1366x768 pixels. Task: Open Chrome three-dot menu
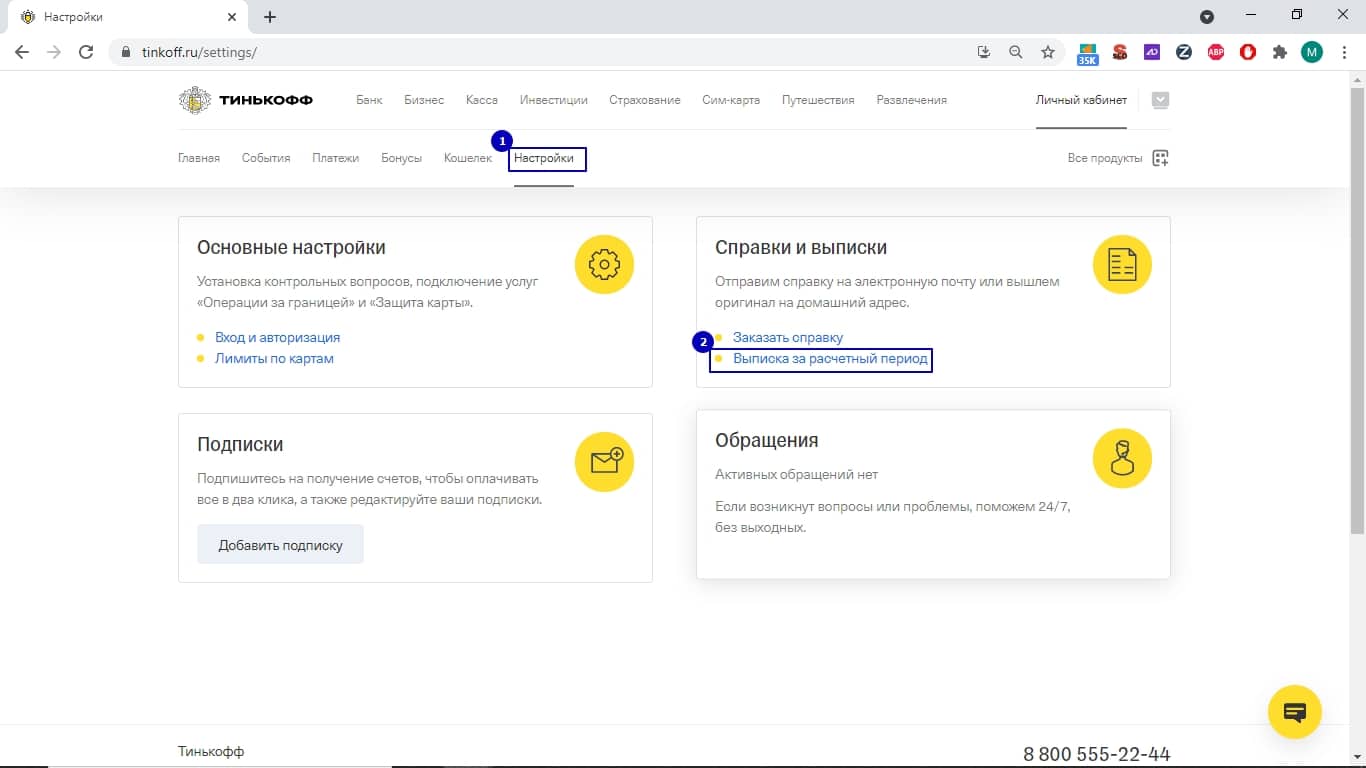click(x=1344, y=52)
